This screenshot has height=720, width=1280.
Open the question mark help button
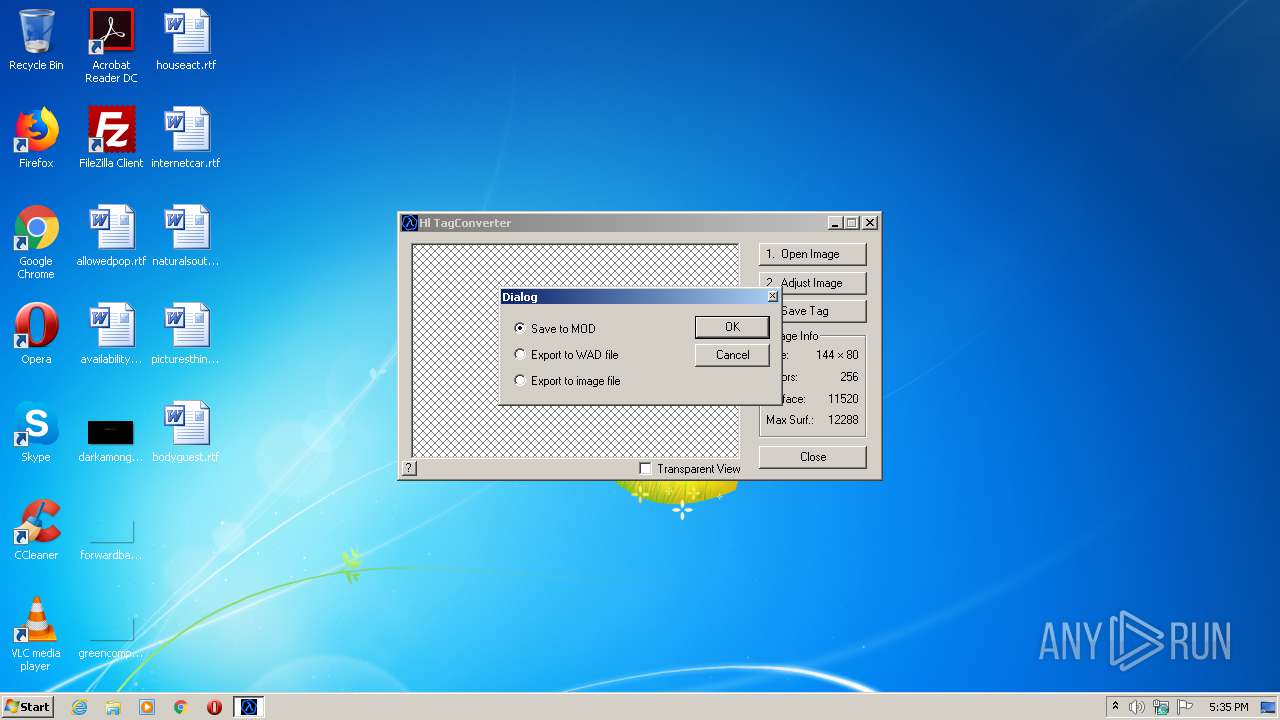(409, 468)
